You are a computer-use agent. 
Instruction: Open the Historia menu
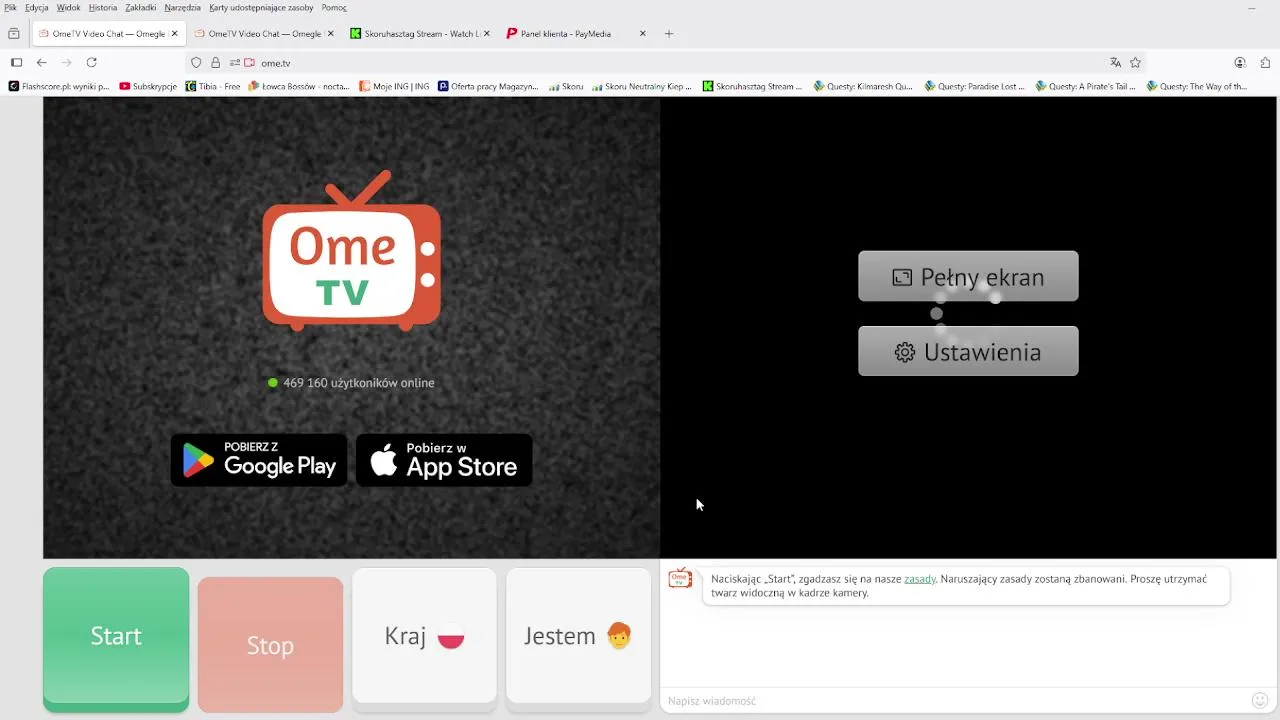coord(103,7)
